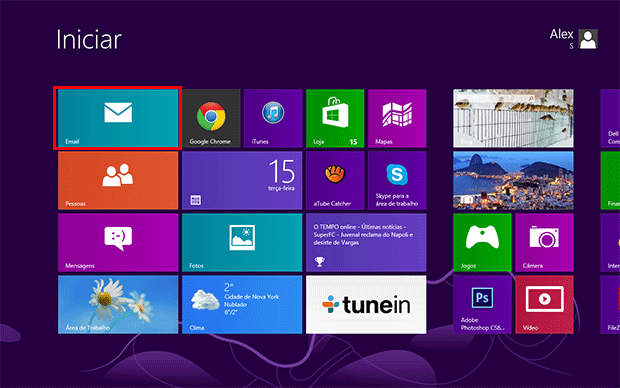Open the Clima weather tile
The width and height of the screenshot is (620, 388).
[x=242, y=305]
